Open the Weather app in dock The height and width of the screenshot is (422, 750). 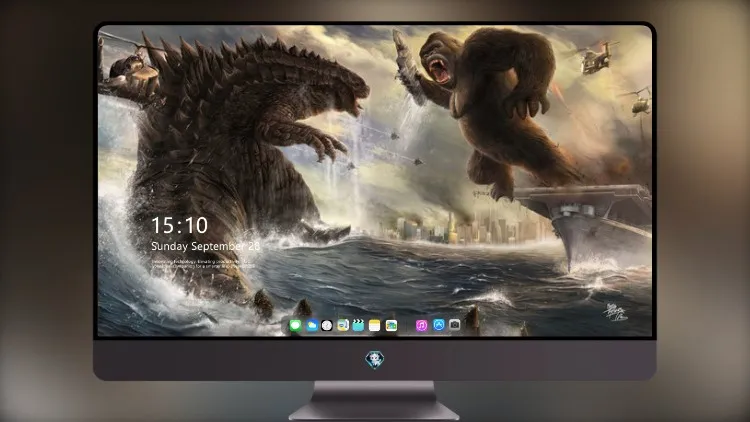pyautogui.click(x=311, y=326)
